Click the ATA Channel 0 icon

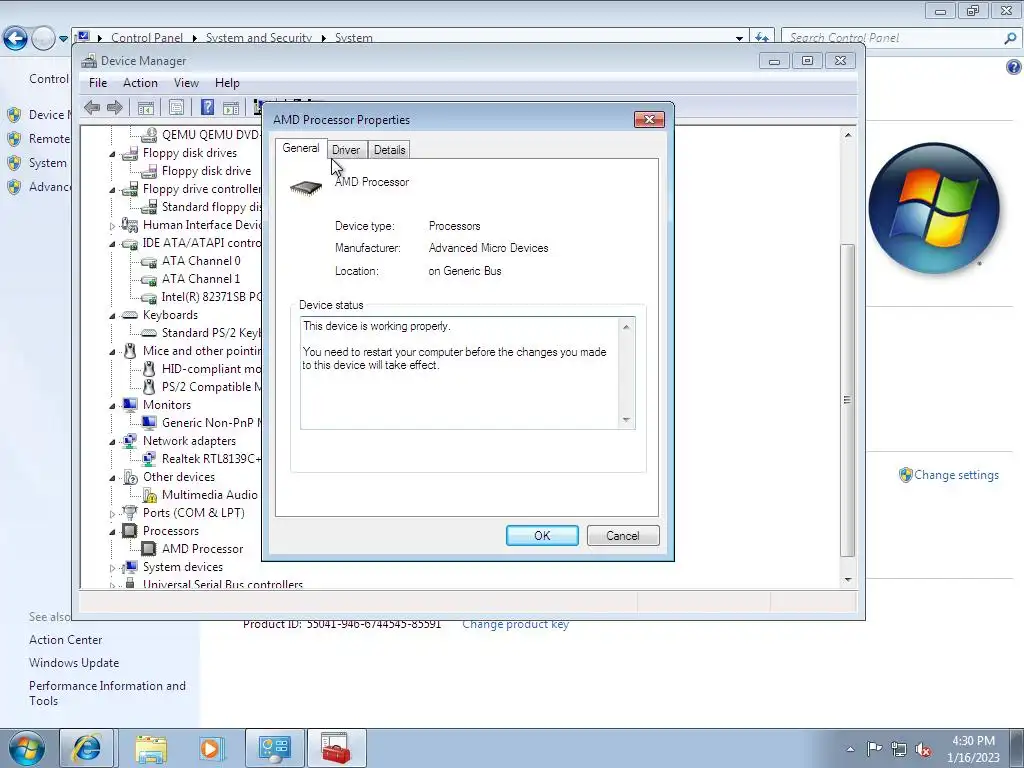pyautogui.click(x=149, y=261)
